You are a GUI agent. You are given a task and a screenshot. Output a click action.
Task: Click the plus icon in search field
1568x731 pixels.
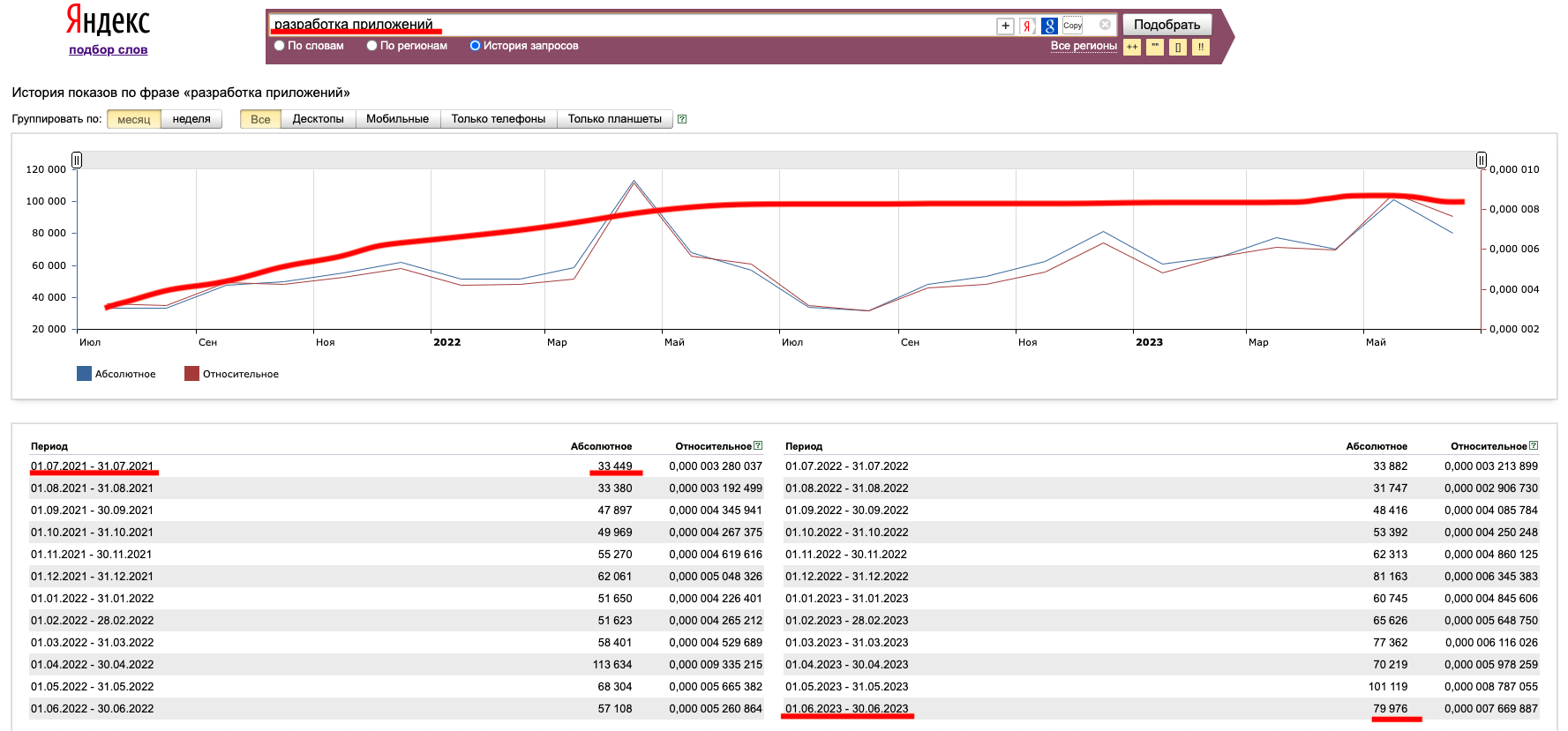coord(1005,26)
